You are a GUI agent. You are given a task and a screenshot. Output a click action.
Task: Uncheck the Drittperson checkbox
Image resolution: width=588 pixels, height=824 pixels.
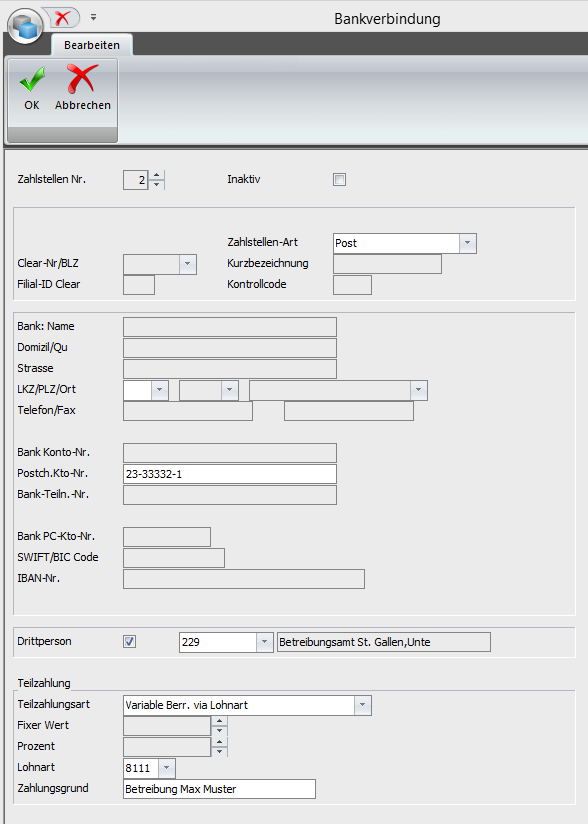pyautogui.click(x=129, y=642)
